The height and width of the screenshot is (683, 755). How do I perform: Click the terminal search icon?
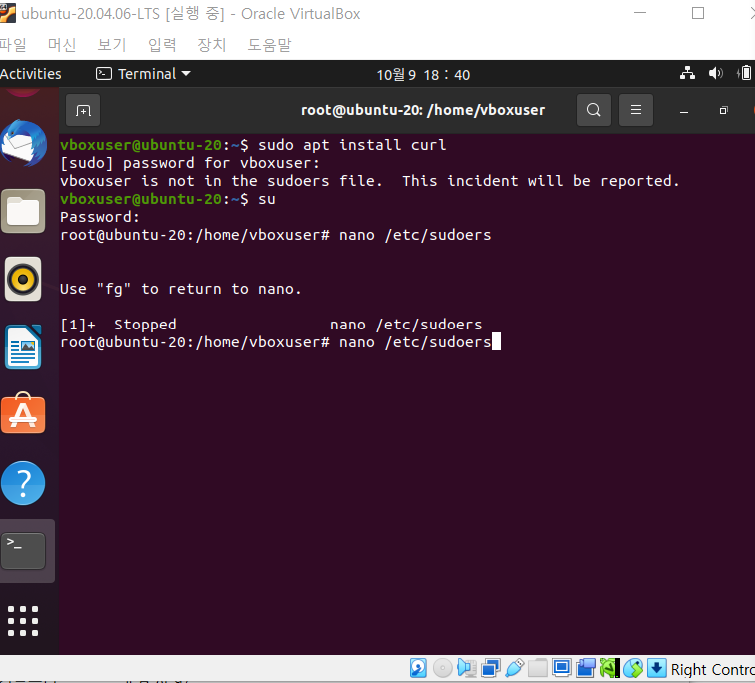(594, 110)
